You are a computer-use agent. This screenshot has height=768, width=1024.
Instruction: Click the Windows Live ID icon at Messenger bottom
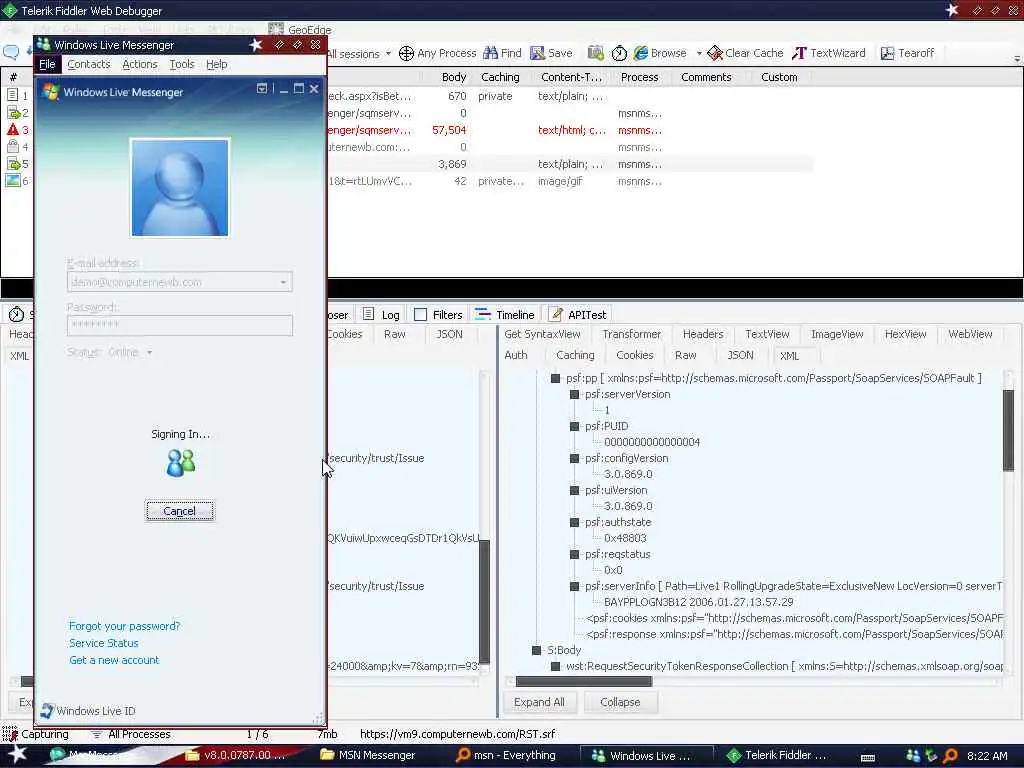[x=47, y=711]
